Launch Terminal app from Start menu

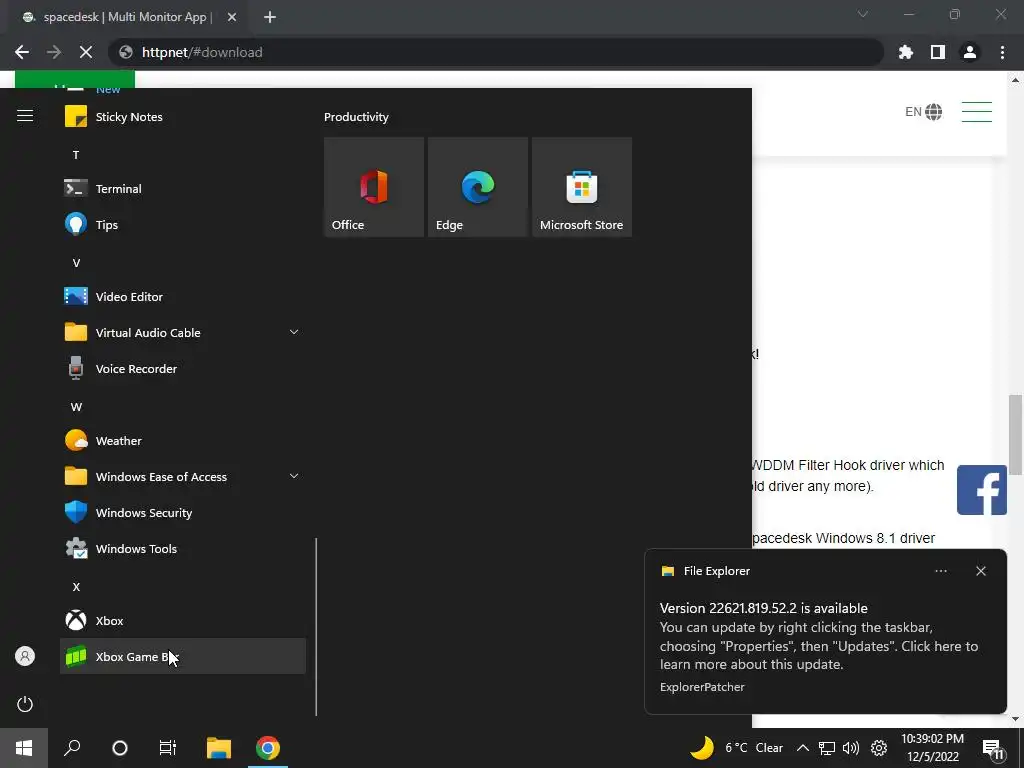click(x=183, y=189)
